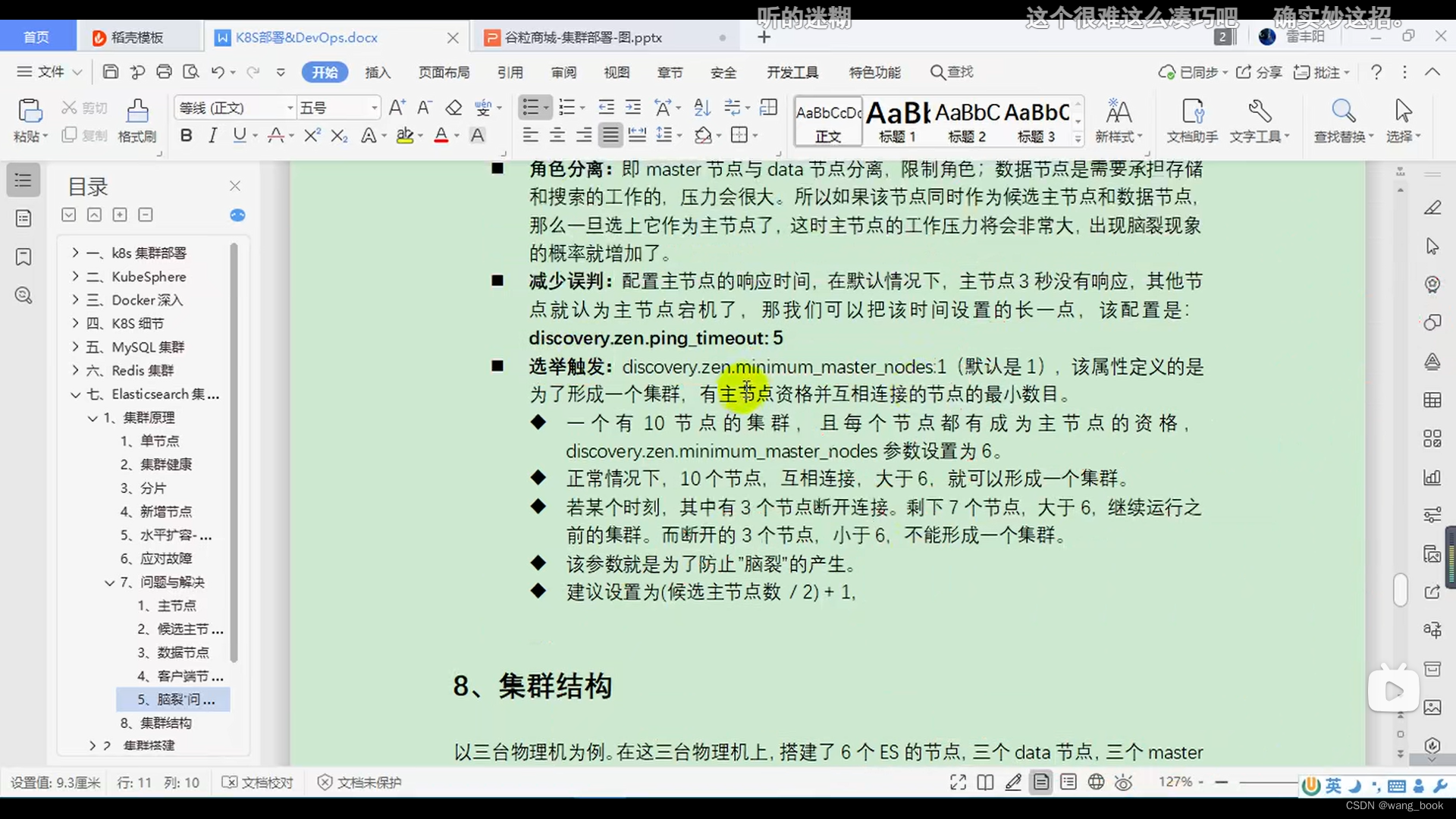The image size is (1456, 819).
Task: Open 文档校对 from the status bar
Action: (258, 782)
